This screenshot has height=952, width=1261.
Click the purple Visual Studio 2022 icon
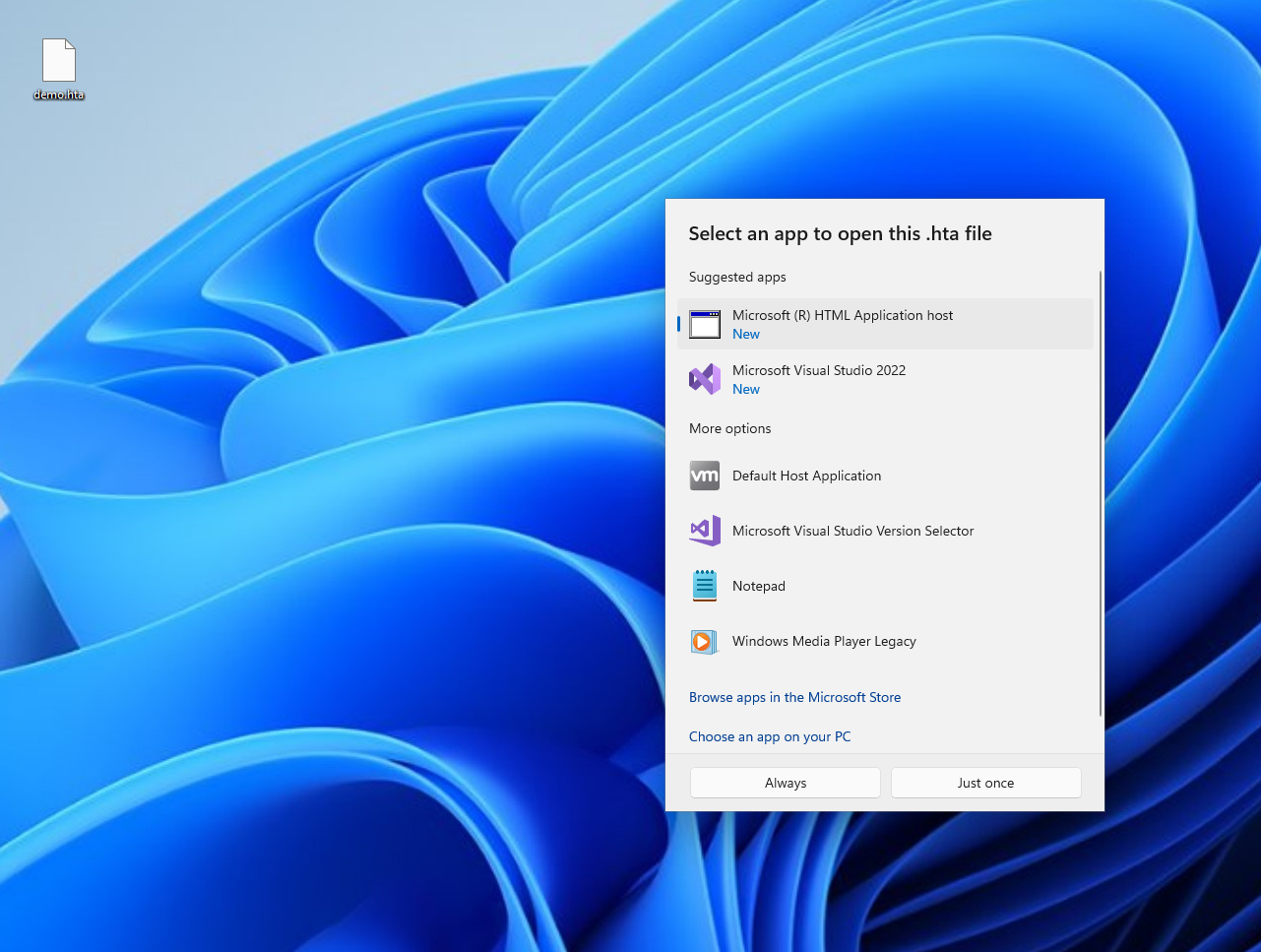pyautogui.click(x=705, y=379)
